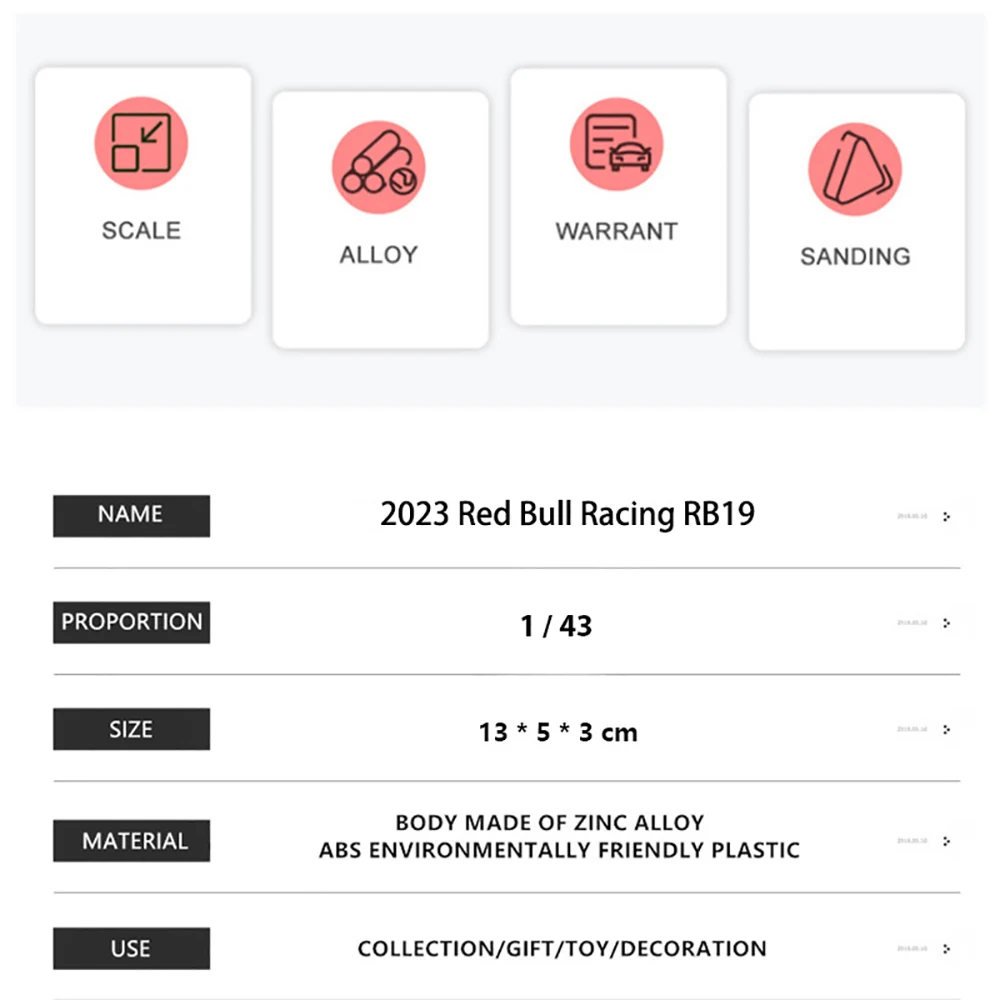Image resolution: width=1000 pixels, height=1000 pixels.
Task: Click the MATERIAL label tag
Action: (131, 841)
